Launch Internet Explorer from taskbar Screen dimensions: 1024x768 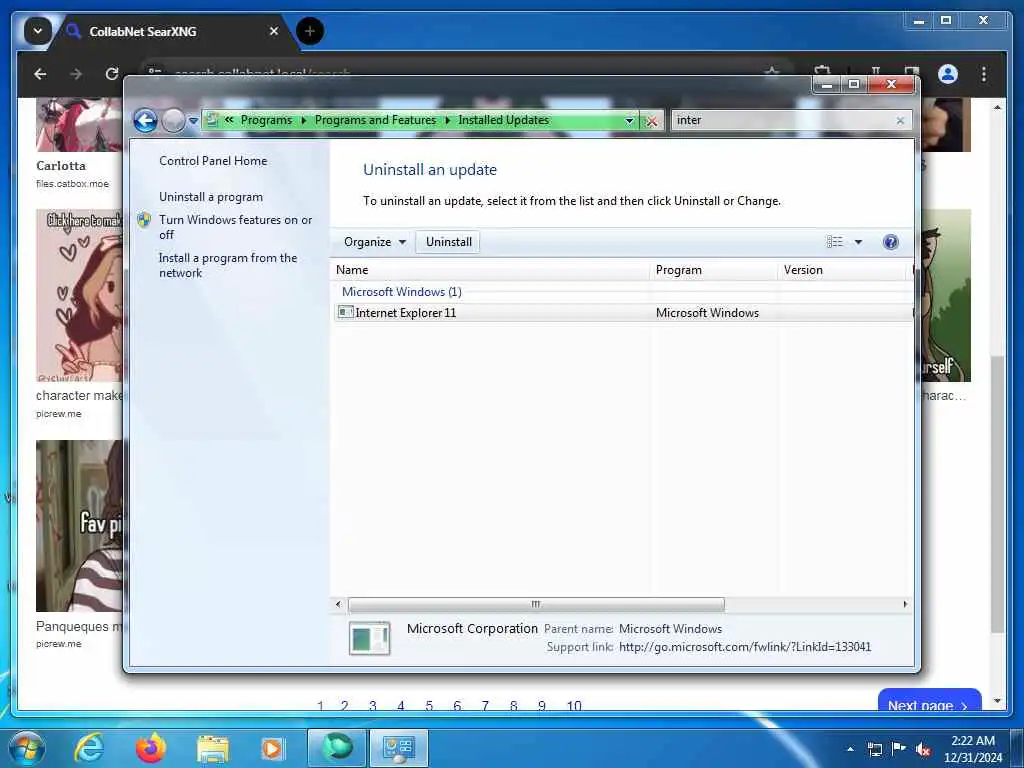pyautogui.click(x=89, y=748)
